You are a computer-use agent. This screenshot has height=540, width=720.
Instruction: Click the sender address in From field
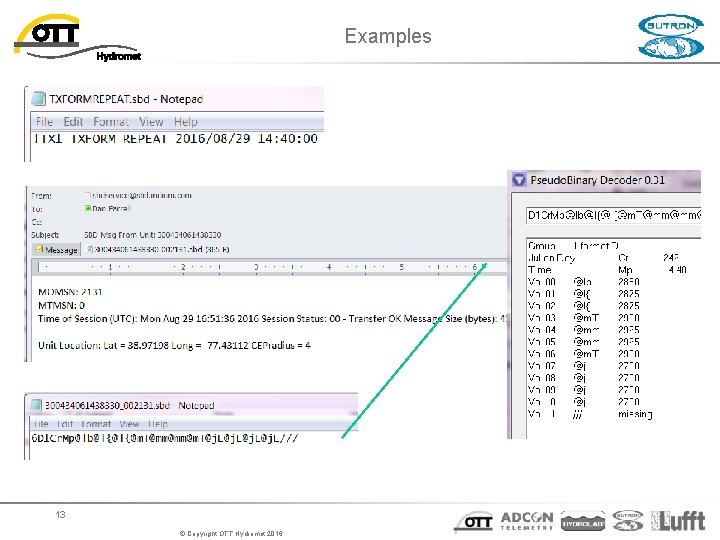pos(141,195)
